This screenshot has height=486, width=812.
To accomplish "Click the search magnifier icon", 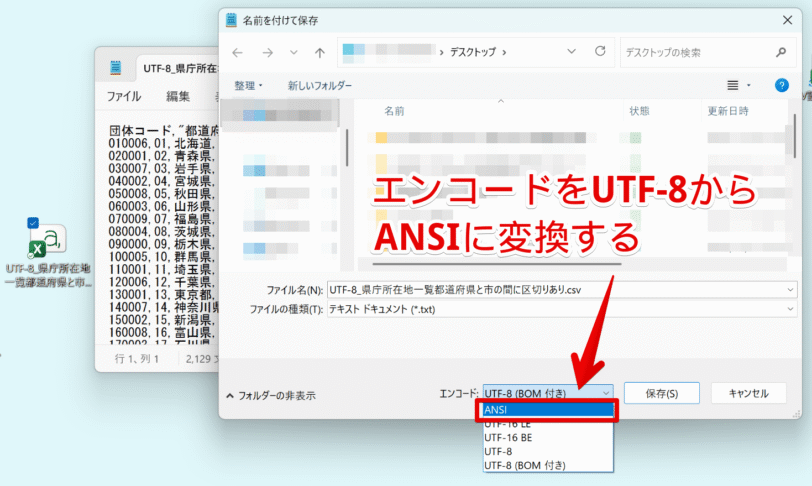I will [781, 52].
